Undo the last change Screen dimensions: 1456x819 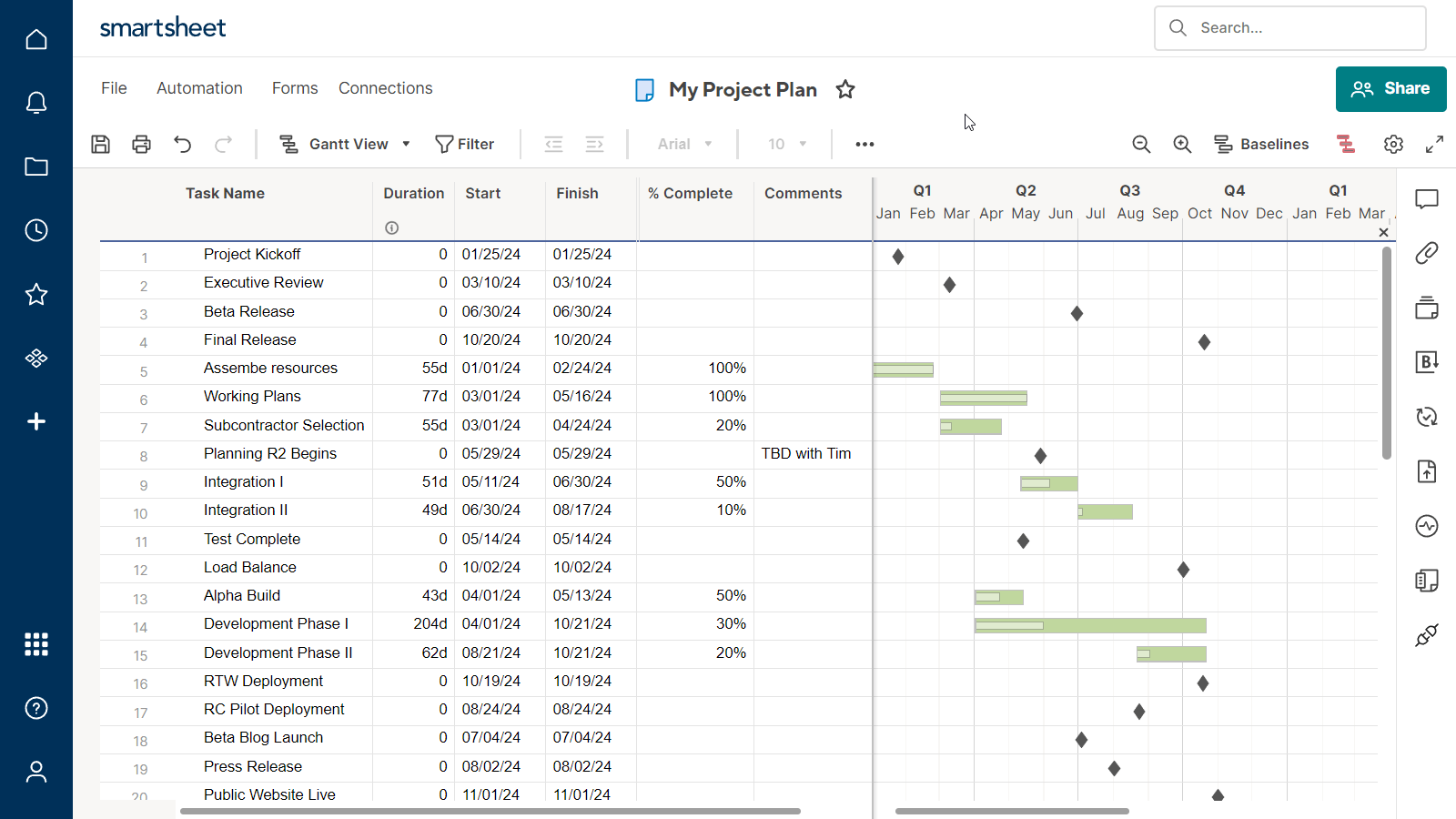click(x=182, y=144)
